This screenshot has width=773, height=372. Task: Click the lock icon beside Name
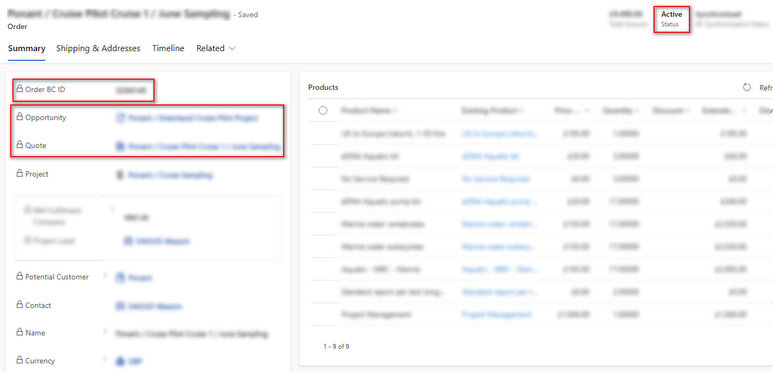click(19, 332)
